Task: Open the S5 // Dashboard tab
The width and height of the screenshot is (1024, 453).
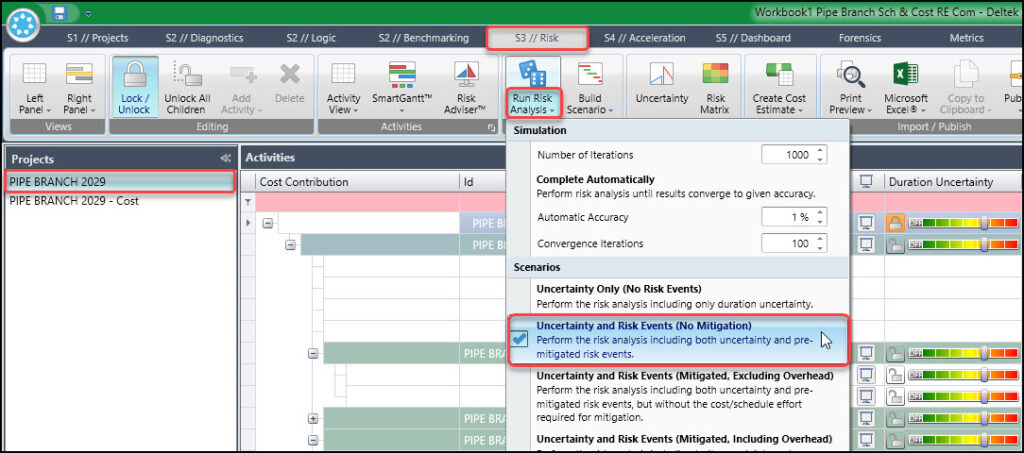Action: tap(753, 38)
